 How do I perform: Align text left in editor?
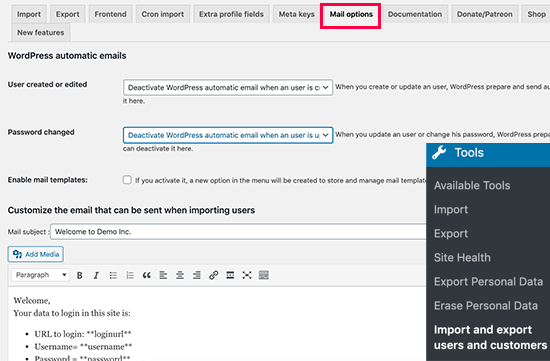point(163,275)
